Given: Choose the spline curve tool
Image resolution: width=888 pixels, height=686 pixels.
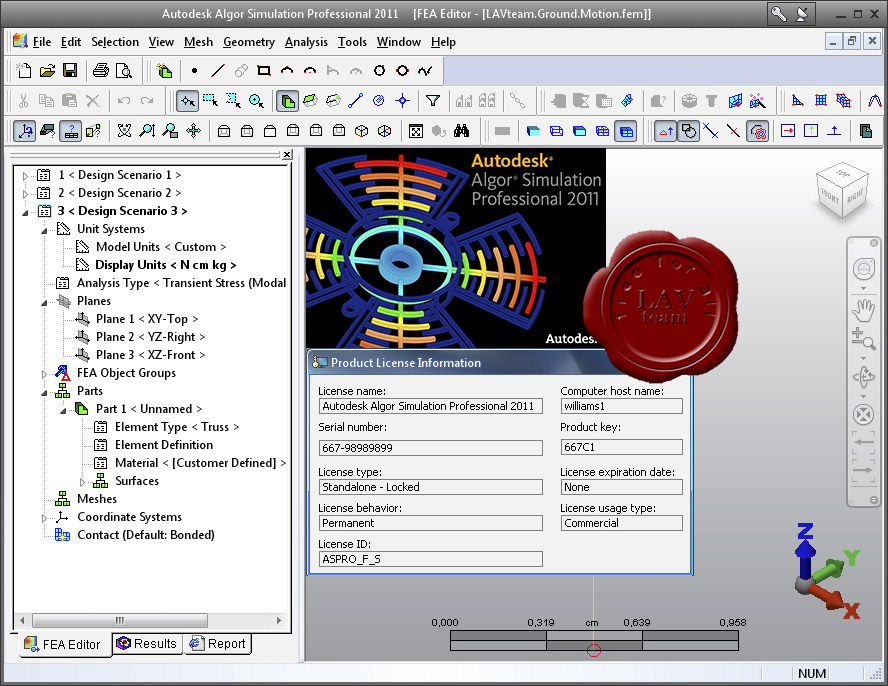Looking at the screenshot, I should pos(425,70).
